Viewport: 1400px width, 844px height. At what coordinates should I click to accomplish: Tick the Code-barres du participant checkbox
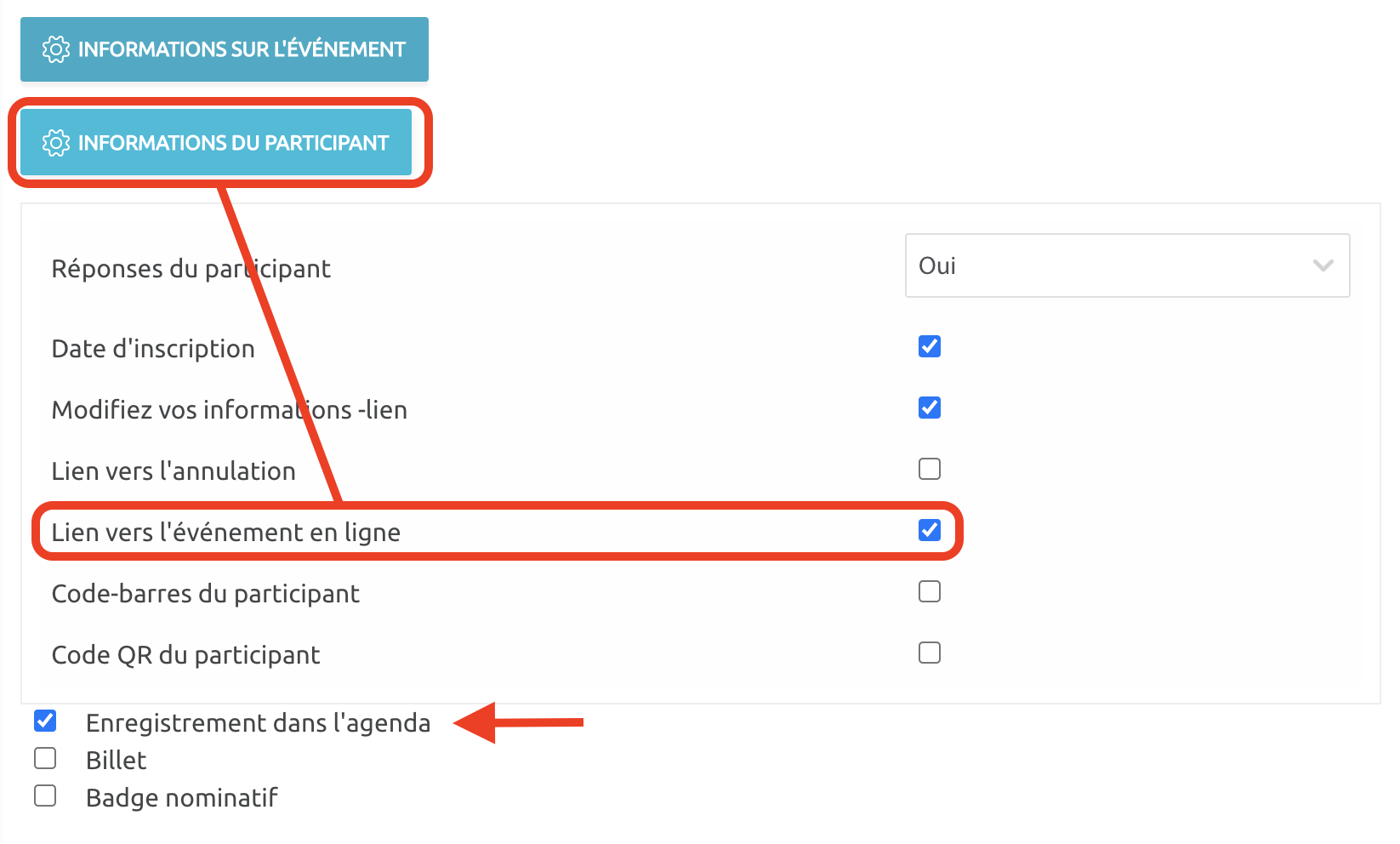930,591
